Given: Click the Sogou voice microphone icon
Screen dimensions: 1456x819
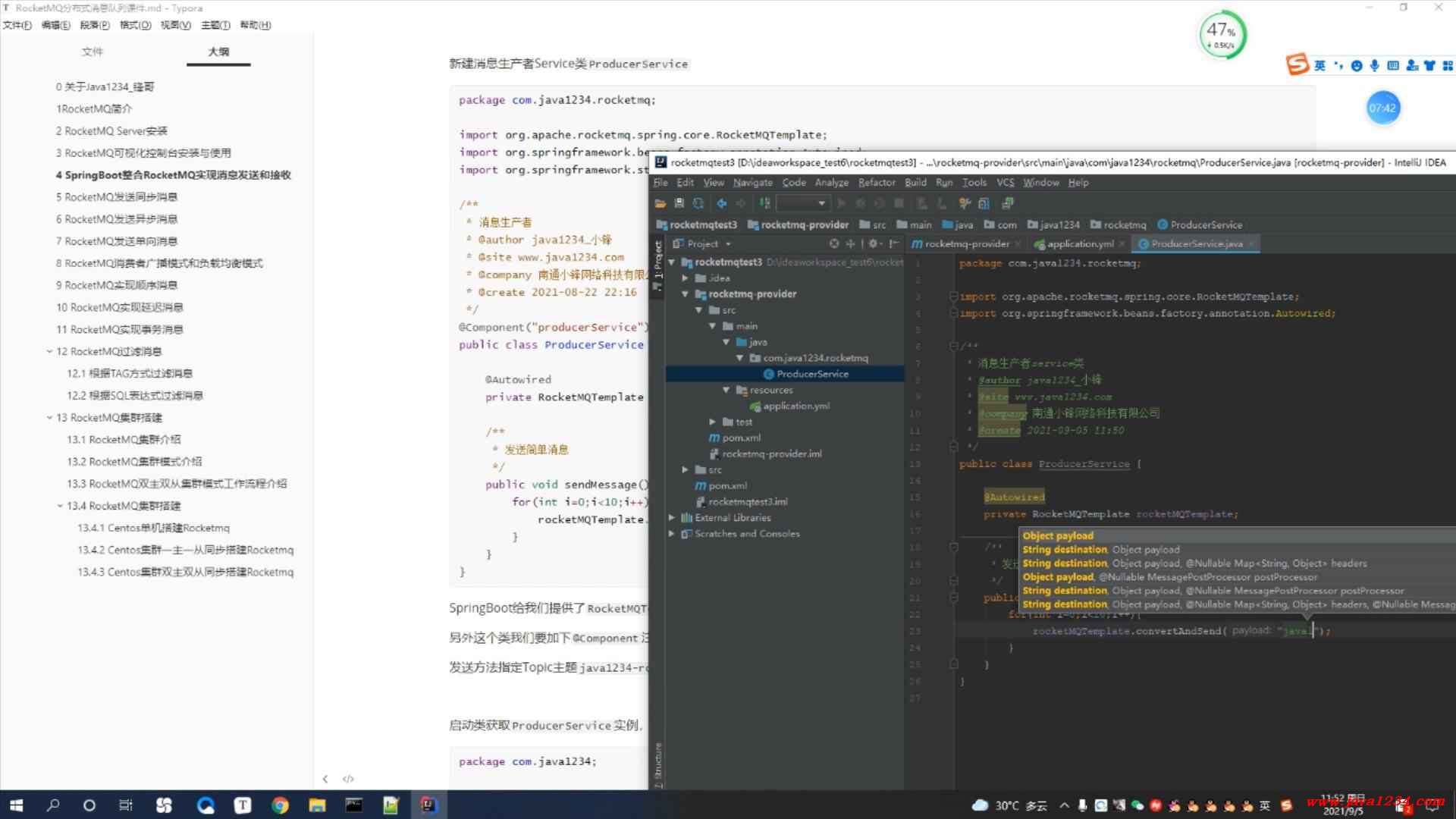Looking at the screenshot, I should pyautogui.click(x=1374, y=66).
